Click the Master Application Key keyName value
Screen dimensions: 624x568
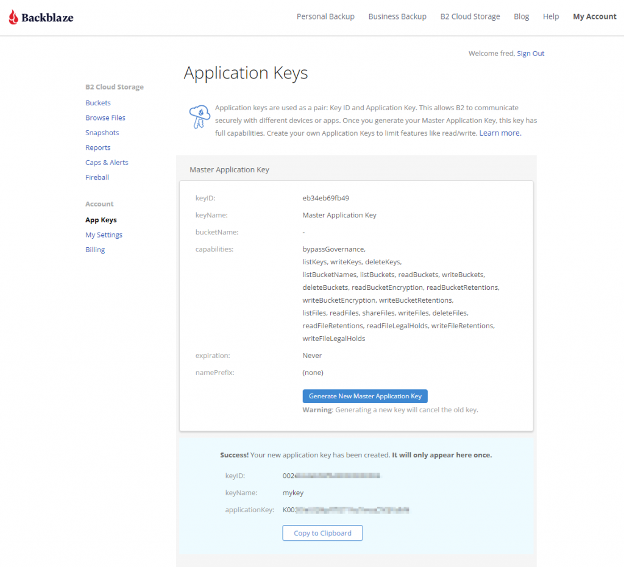click(x=339, y=215)
